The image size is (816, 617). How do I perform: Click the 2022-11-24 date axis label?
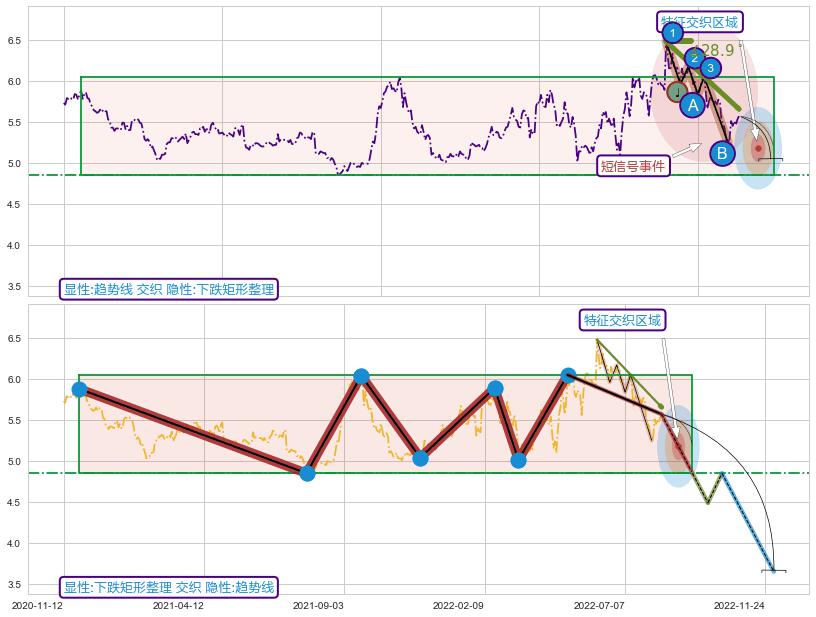(x=739, y=605)
